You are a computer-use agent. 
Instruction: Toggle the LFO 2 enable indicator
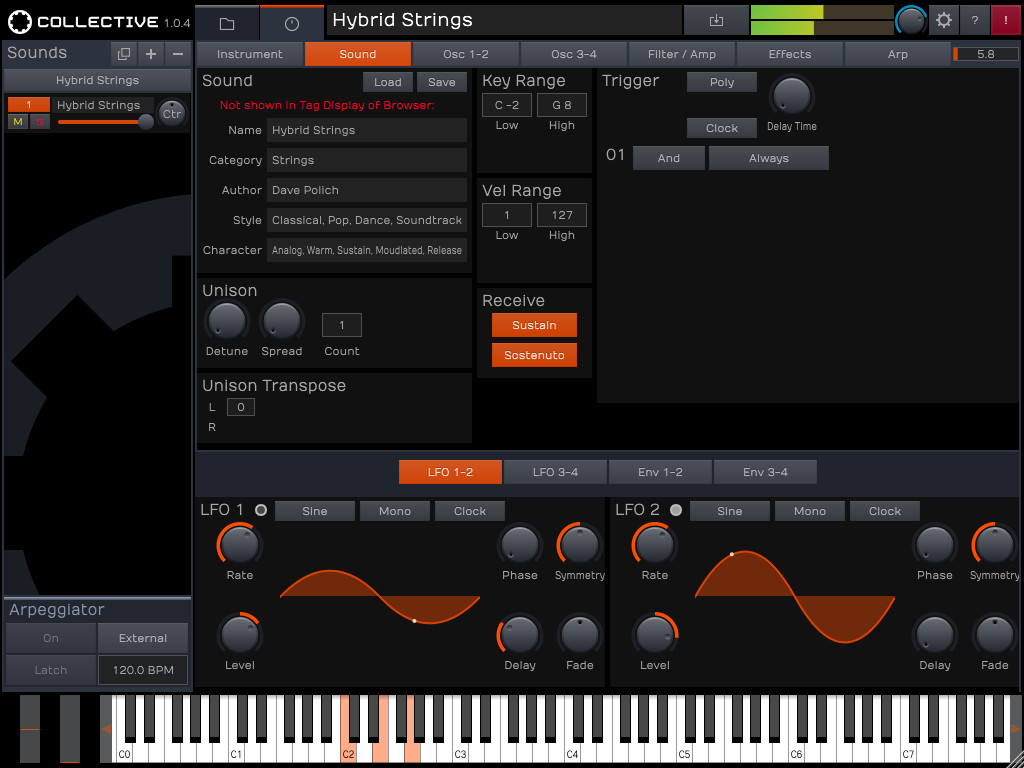point(676,510)
